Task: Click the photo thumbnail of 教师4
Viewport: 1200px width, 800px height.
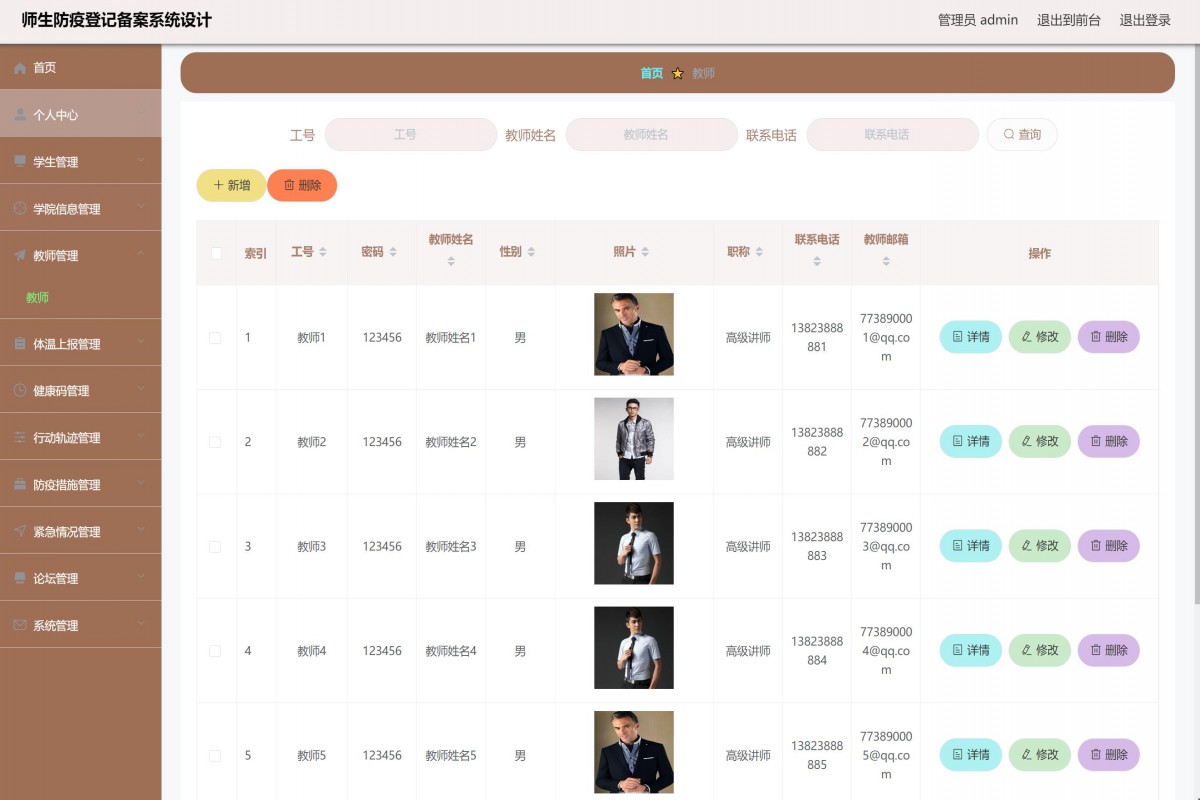Action: tap(633, 647)
